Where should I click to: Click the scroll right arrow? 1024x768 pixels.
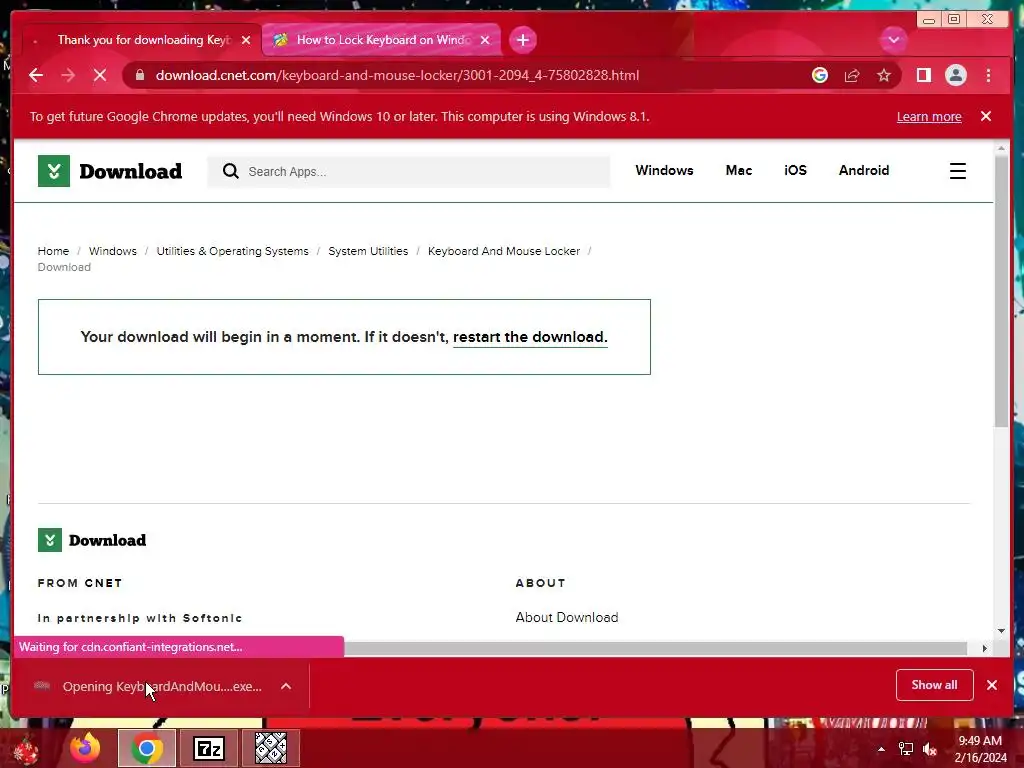985,648
